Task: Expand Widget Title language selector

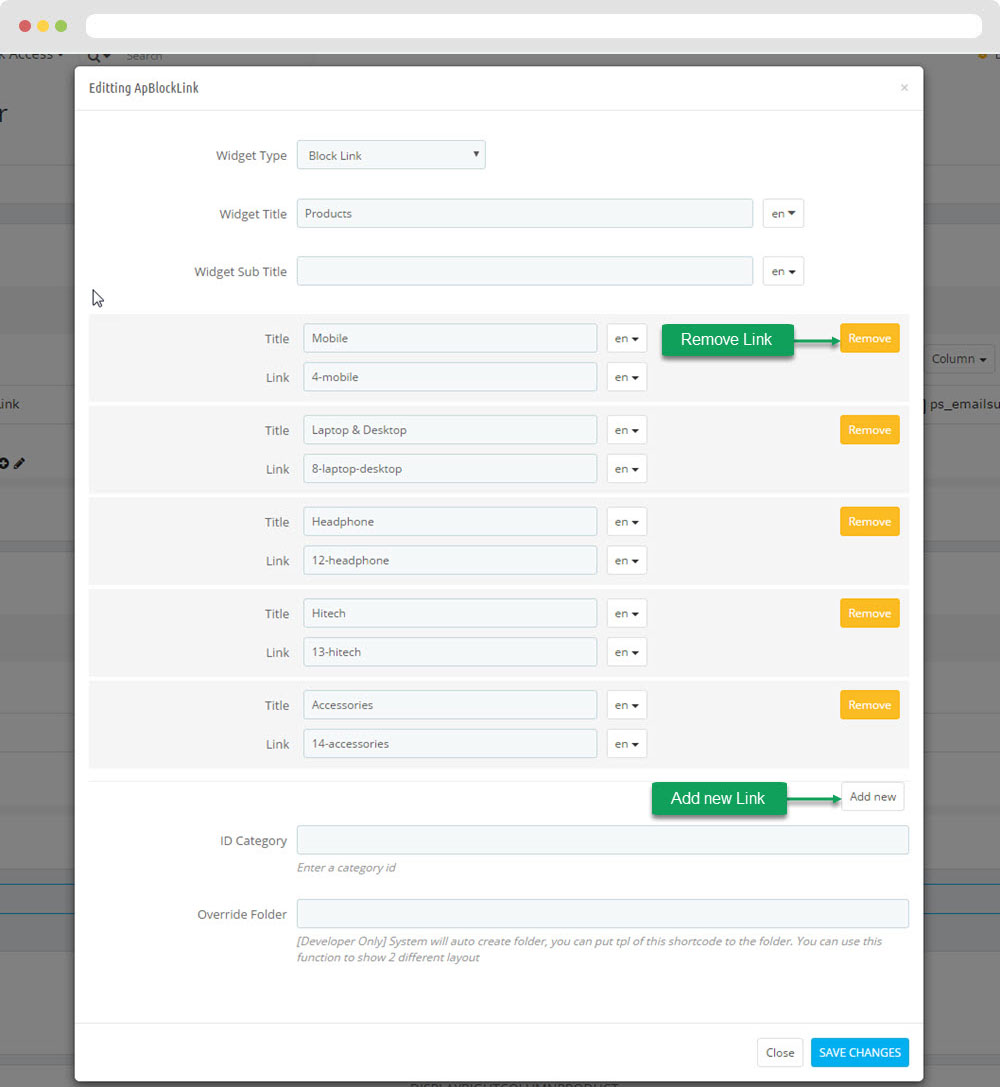Action: 783,214
